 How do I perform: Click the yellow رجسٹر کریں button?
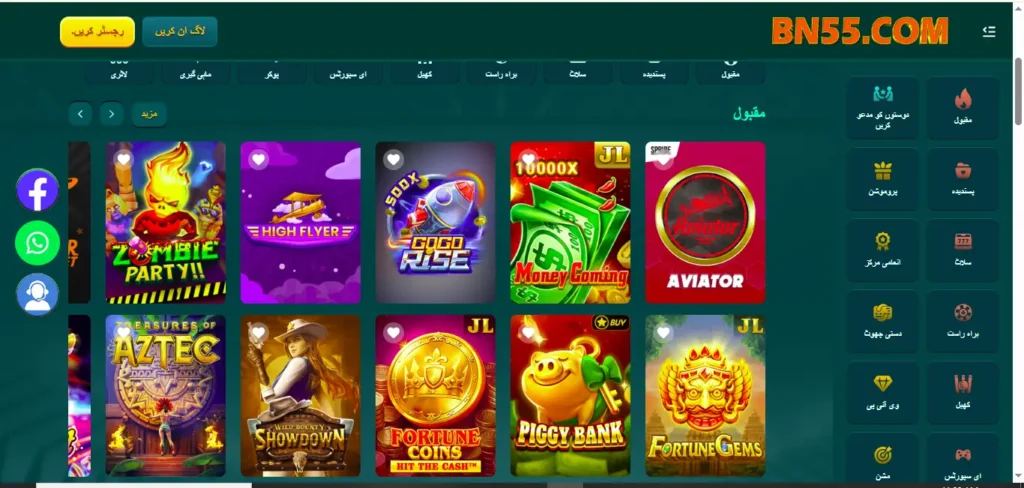click(x=97, y=31)
